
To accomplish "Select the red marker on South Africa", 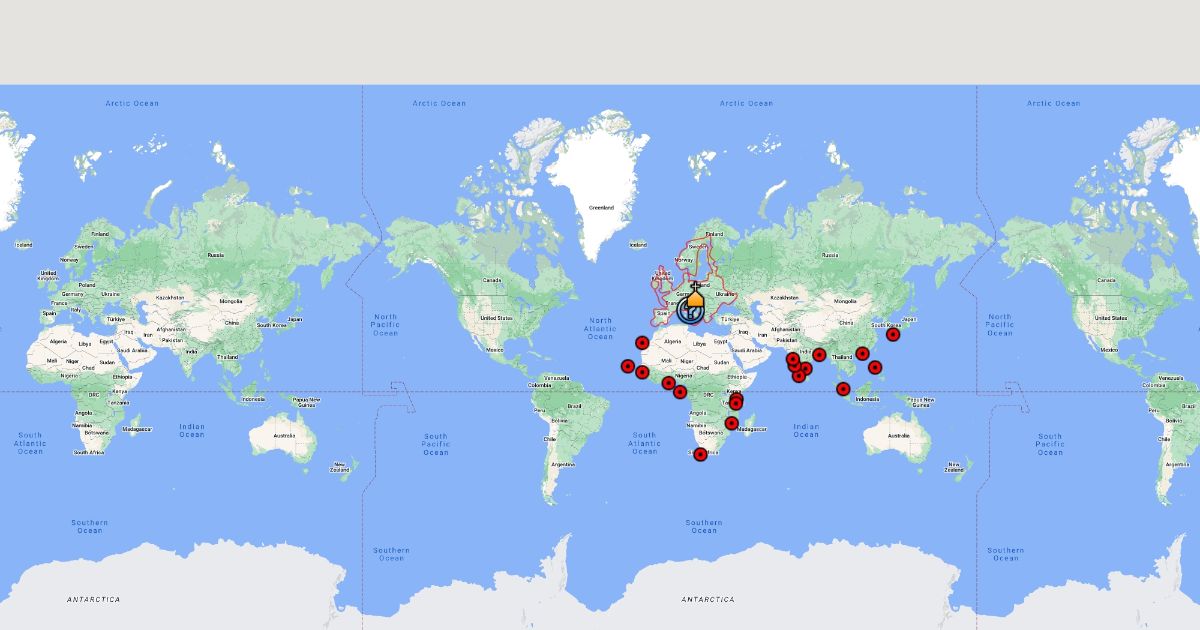I will tap(700, 454).
